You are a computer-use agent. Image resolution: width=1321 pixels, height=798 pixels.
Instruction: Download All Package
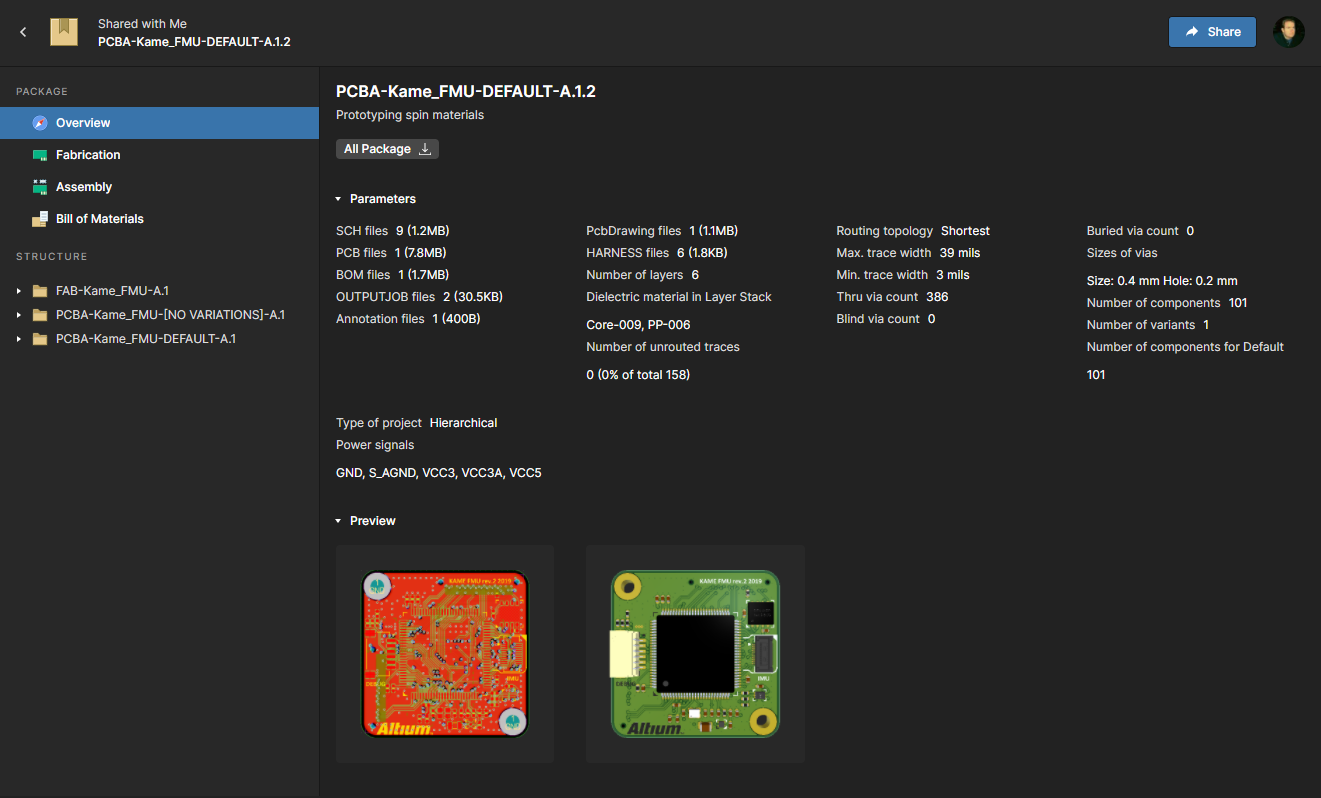387,149
